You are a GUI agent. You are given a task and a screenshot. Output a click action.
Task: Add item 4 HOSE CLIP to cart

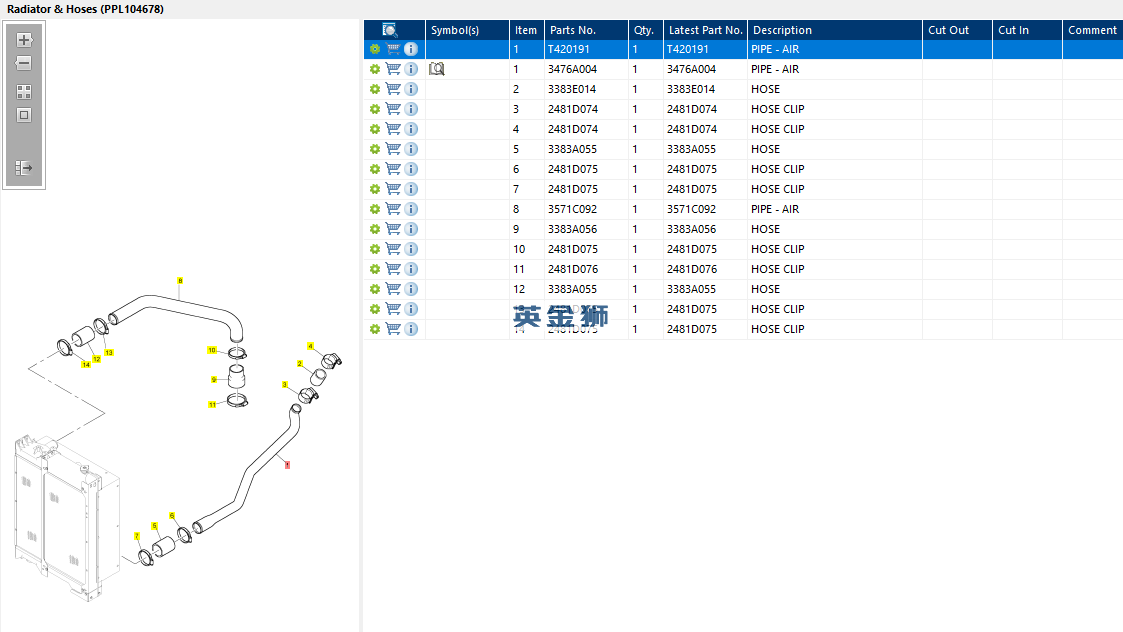[393, 129]
